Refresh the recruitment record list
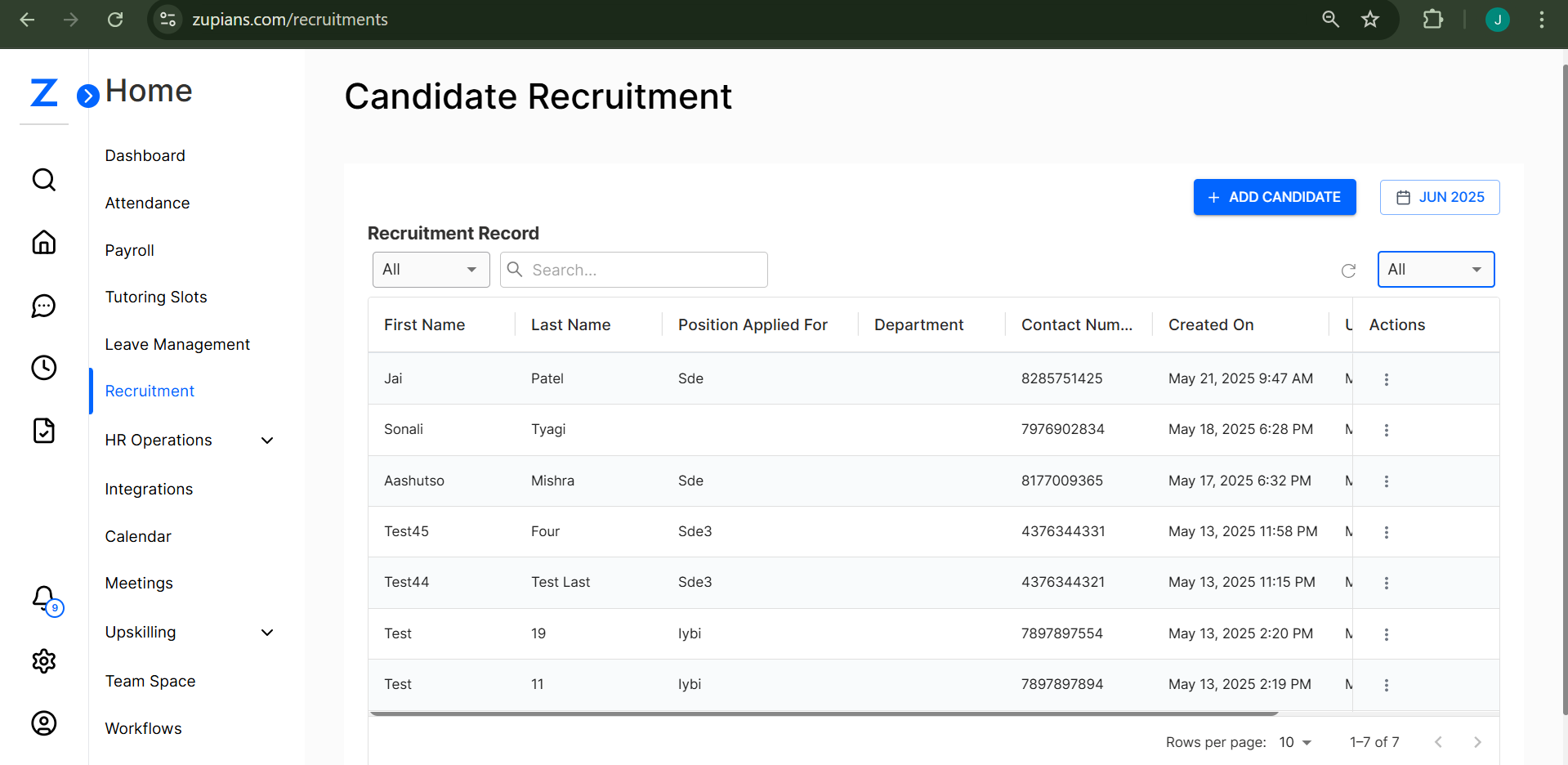 pyautogui.click(x=1348, y=270)
